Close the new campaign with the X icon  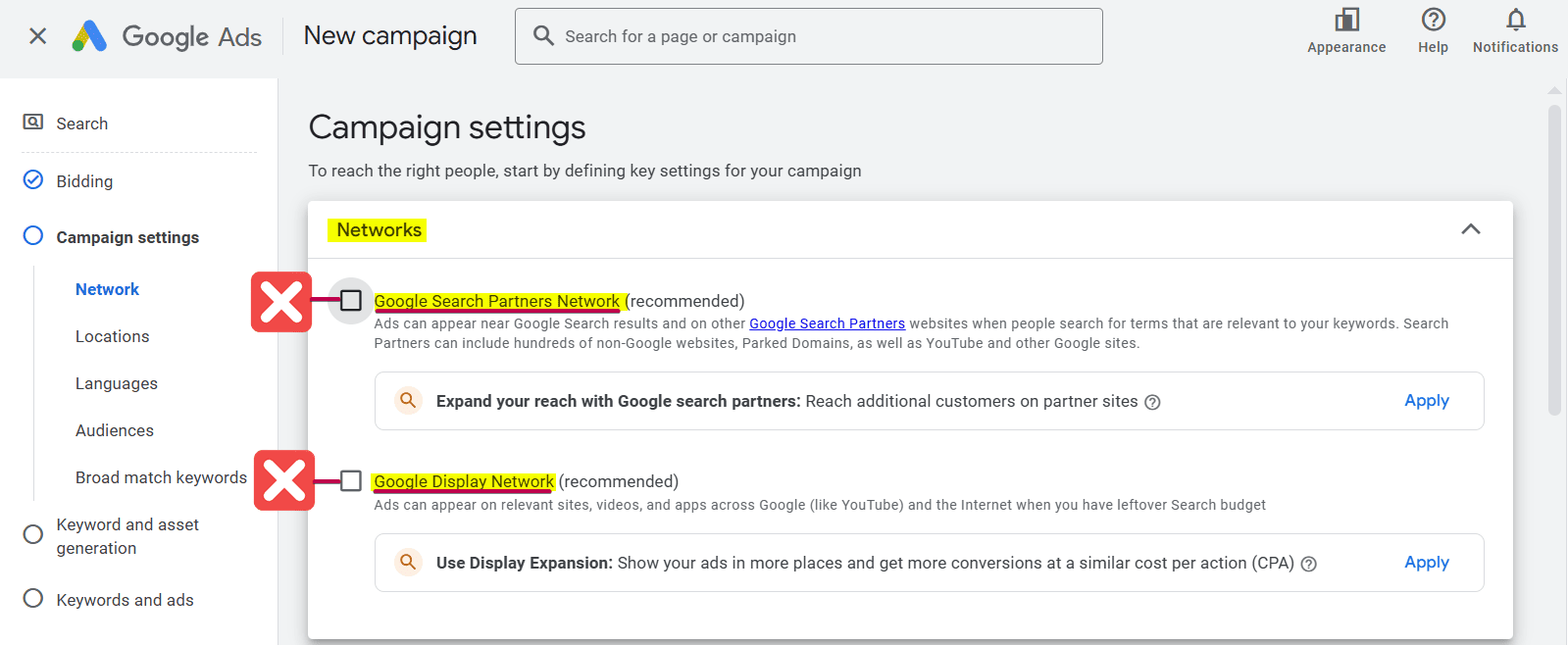38,36
